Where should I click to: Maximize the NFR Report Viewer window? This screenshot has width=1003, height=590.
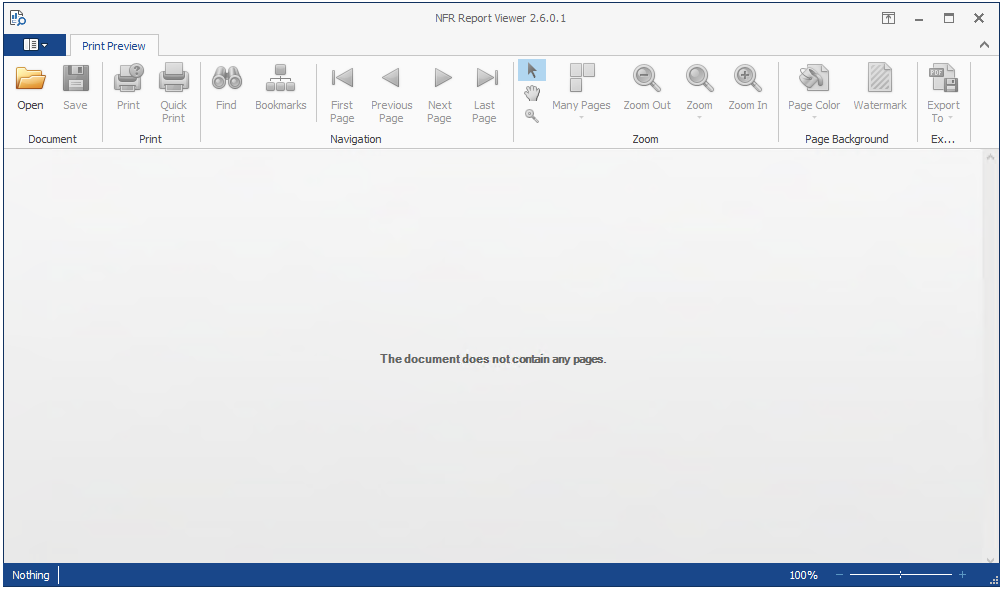point(949,18)
